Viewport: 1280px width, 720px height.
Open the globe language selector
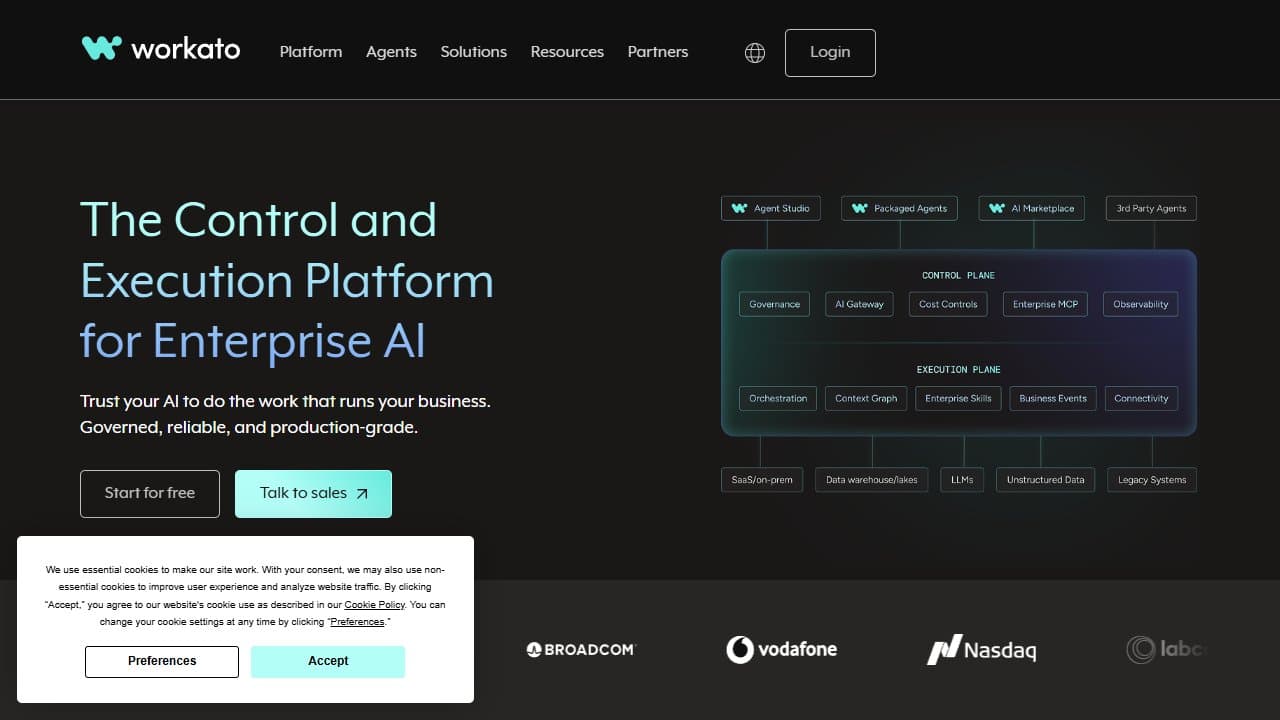(755, 53)
